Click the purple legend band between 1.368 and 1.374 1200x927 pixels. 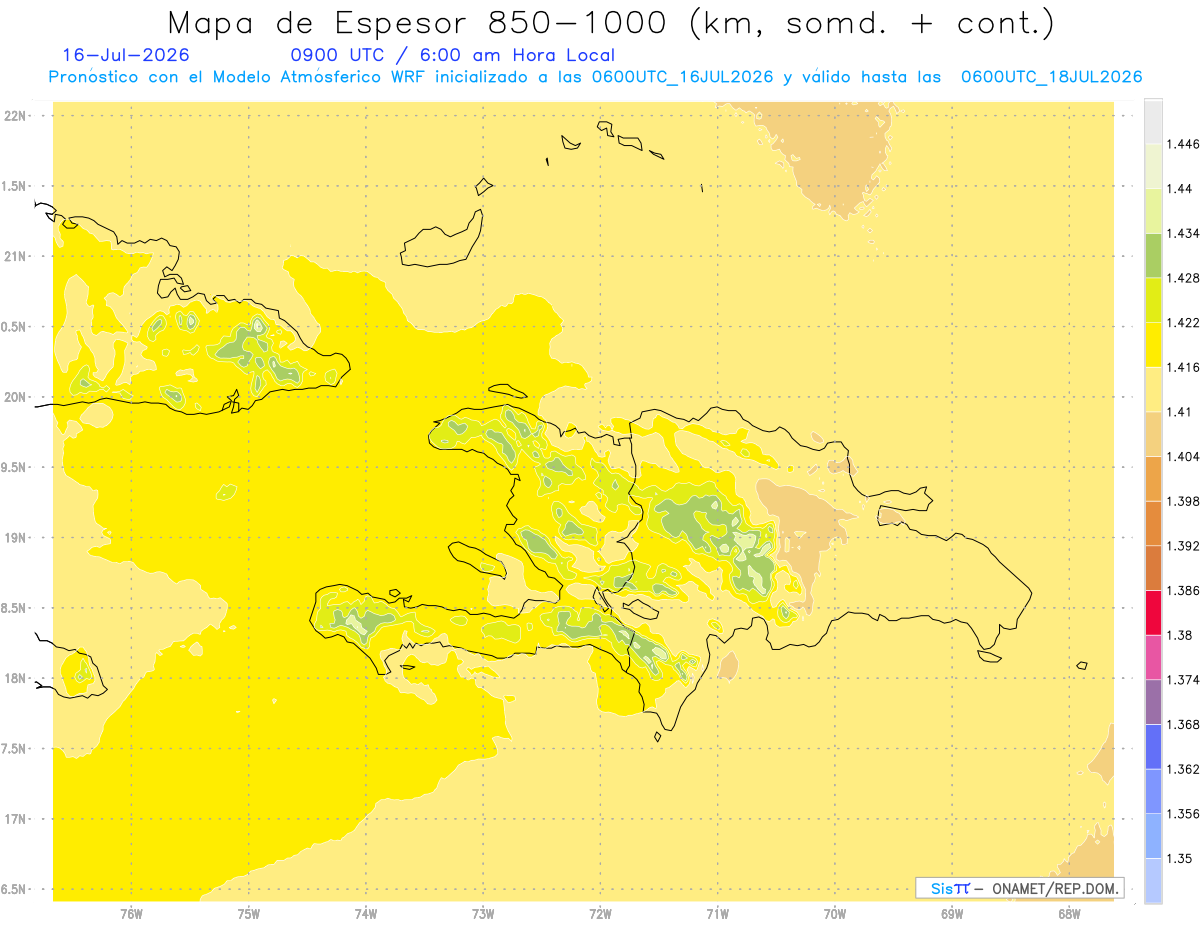point(1153,702)
